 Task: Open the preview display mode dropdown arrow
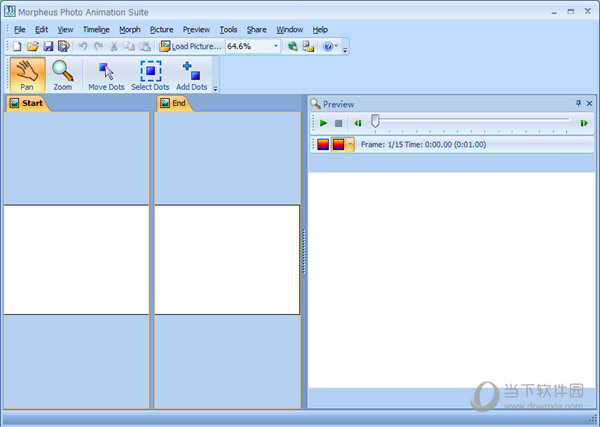(x=350, y=145)
